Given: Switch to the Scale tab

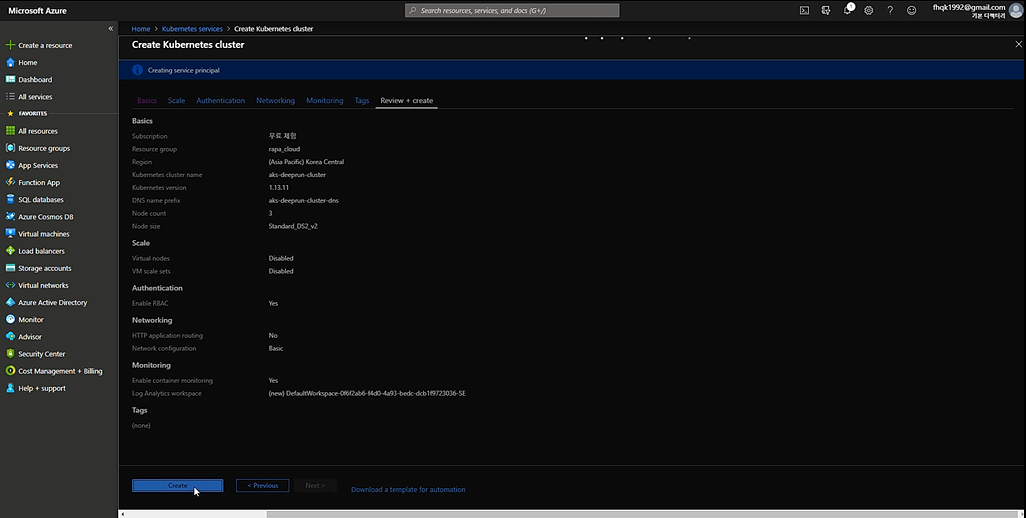Looking at the screenshot, I should 176,101.
